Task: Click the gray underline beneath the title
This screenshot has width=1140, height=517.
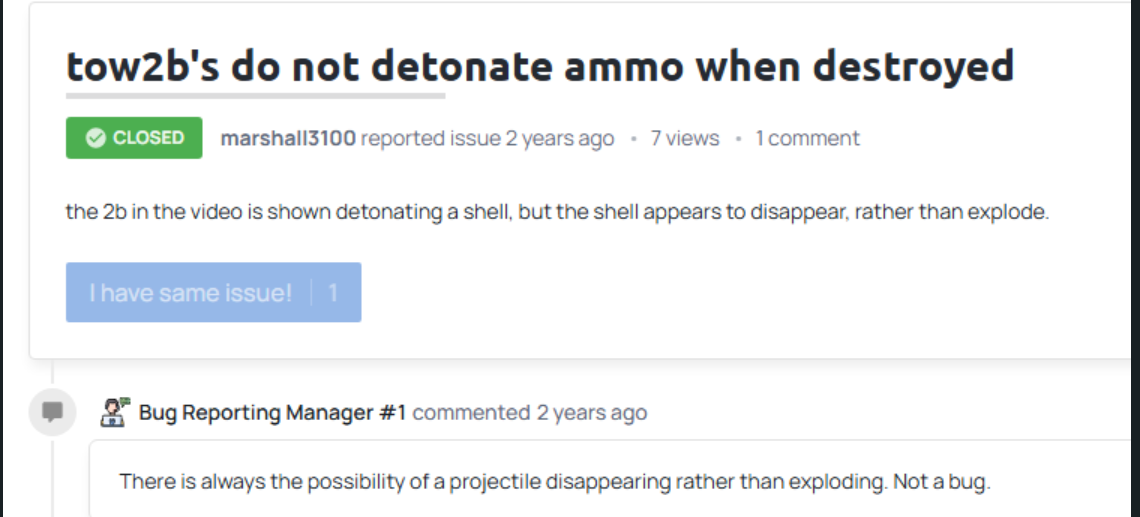Action: tap(255, 96)
